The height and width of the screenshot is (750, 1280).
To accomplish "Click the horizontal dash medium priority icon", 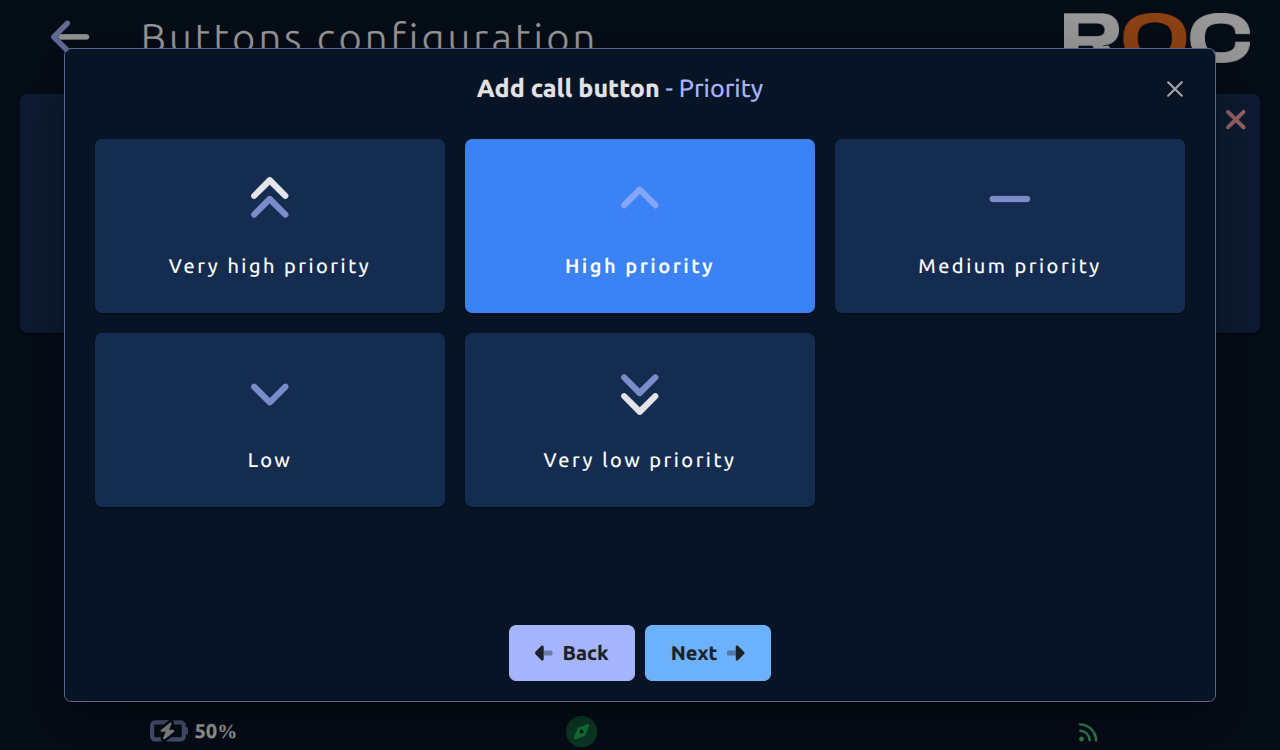I will point(1010,199).
